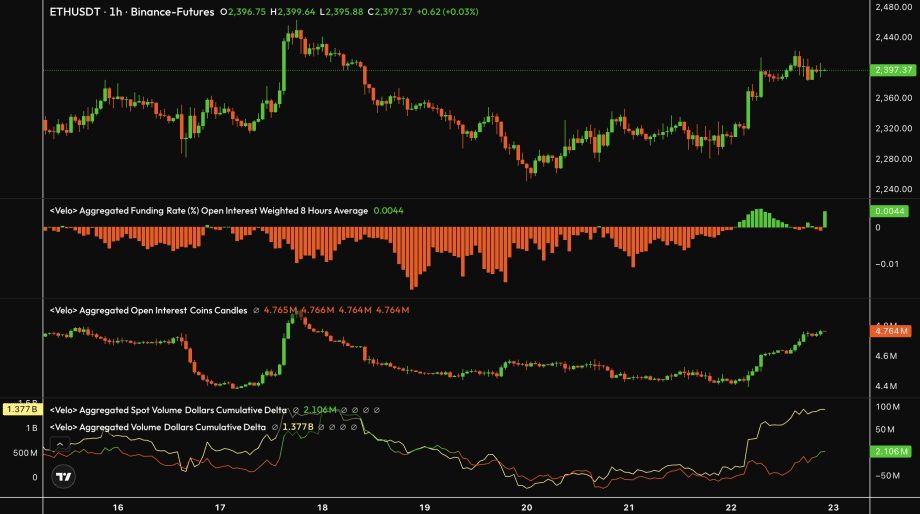Select the Aggregated Funding Rate indicator label
920x514 pixels.
[208, 210]
